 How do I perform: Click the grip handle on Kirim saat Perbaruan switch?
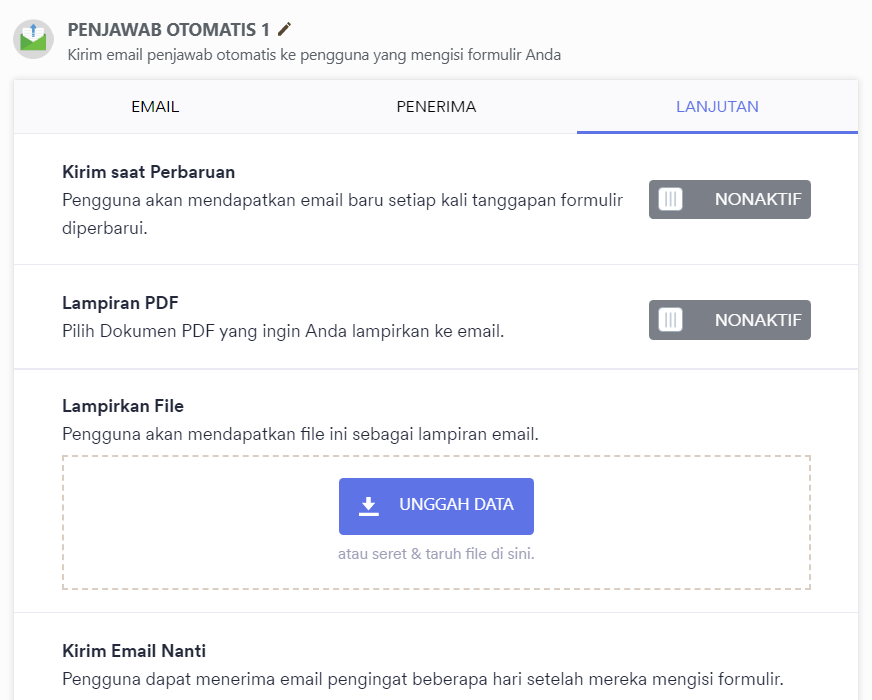pos(671,199)
